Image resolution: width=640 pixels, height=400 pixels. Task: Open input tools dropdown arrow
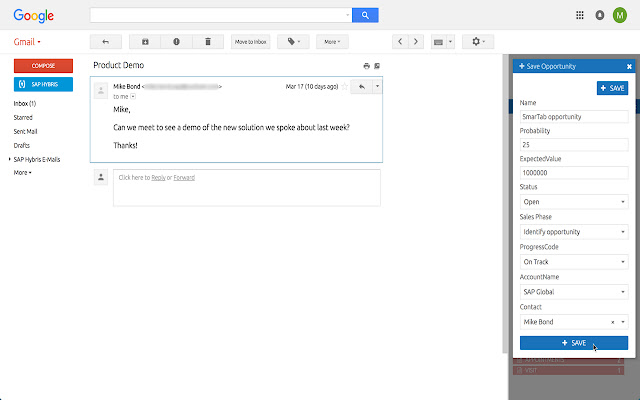[451, 42]
